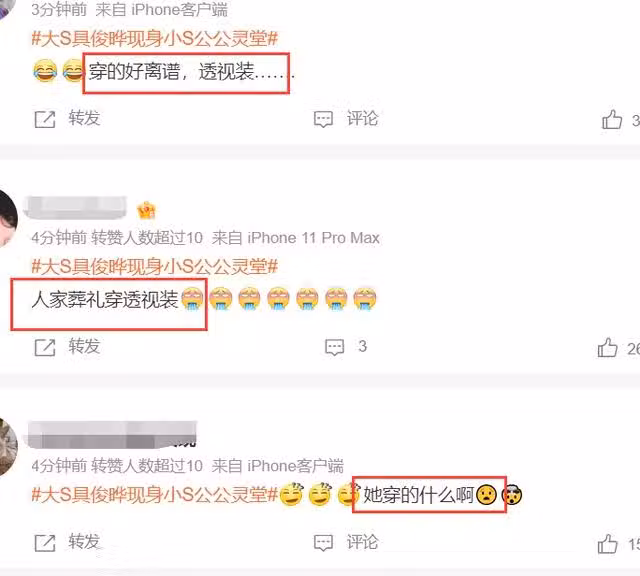Click the repost icon on the second post
Image resolution: width=640 pixels, height=576 pixels.
pyautogui.click(x=45, y=347)
